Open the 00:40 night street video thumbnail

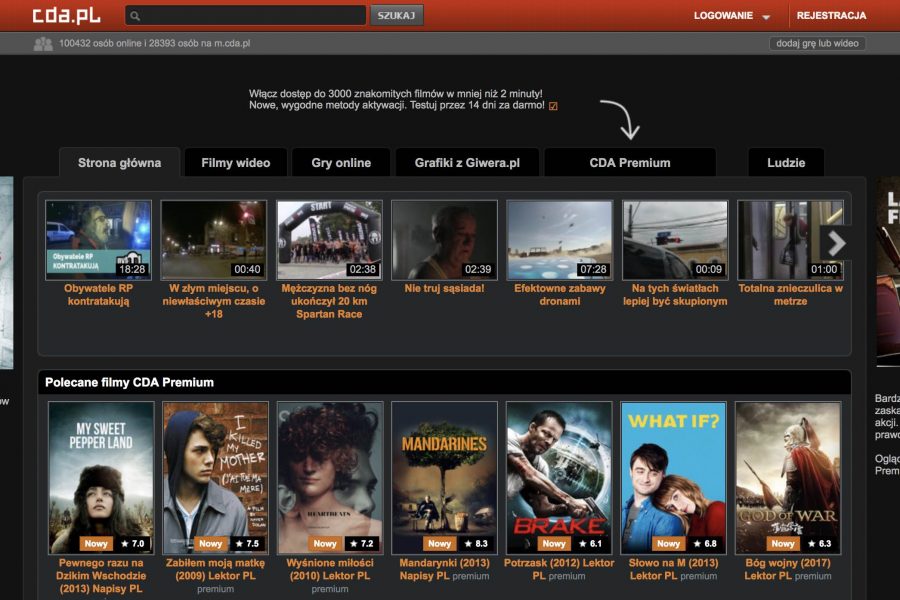click(x=214, y=240)
